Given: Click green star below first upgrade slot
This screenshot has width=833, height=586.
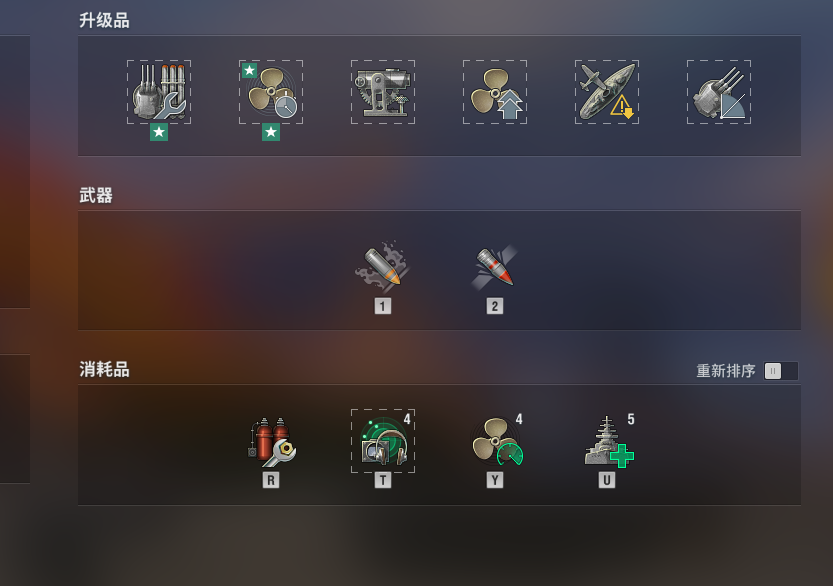Looking at the screenshot, I should pyautogui.click(x=159, y=132).
